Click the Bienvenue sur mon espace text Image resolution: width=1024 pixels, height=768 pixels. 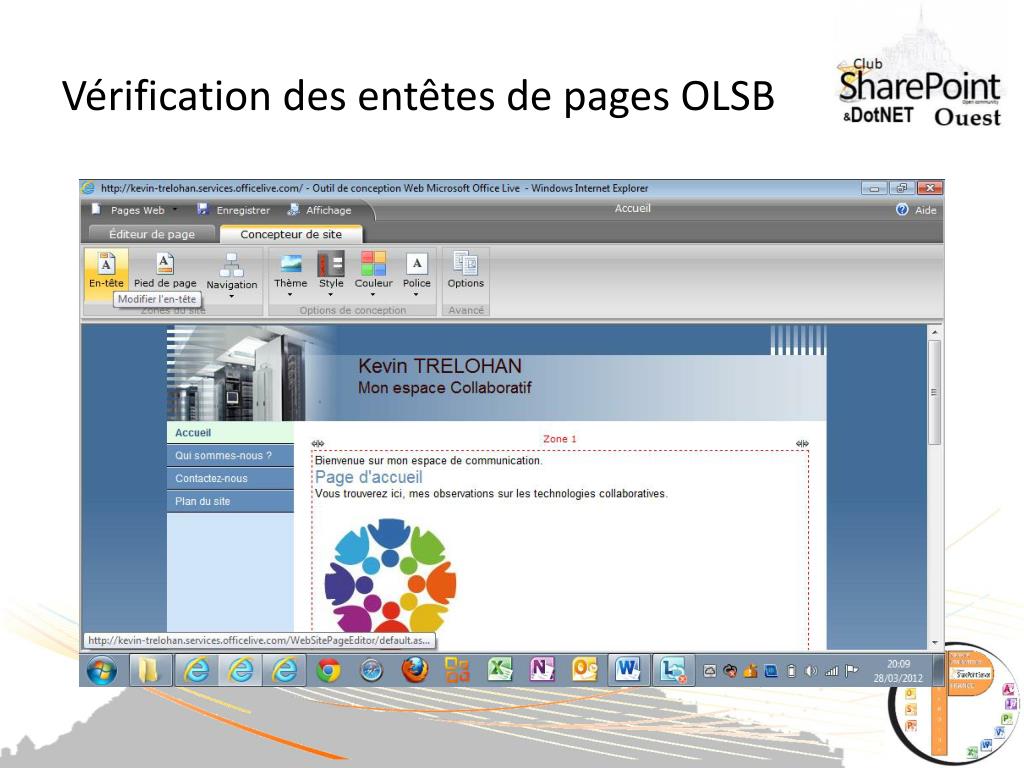[x=428, y=460]
